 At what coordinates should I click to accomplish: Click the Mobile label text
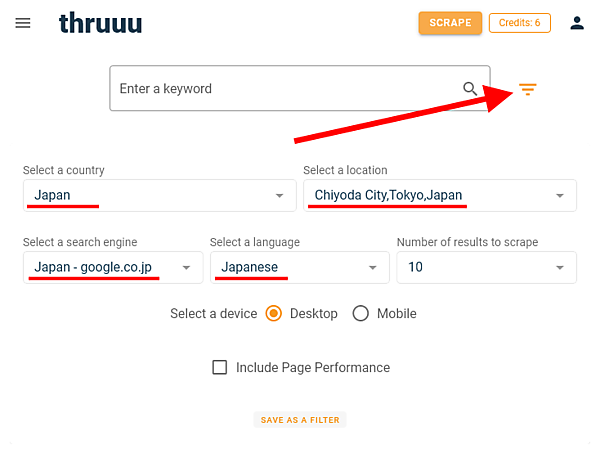(x=397, y=313)
